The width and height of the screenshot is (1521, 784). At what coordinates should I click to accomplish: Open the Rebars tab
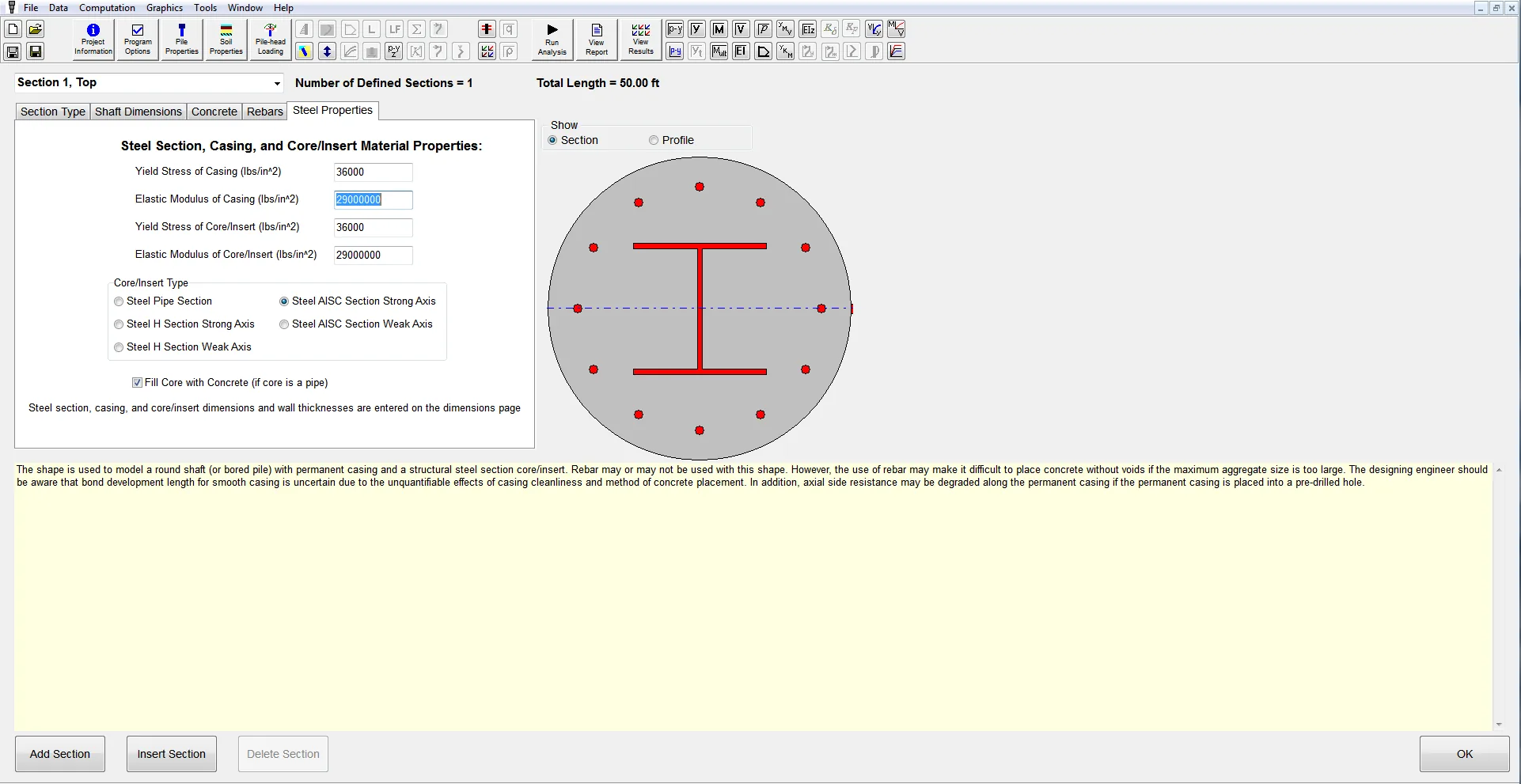click(x=265, y=112)
